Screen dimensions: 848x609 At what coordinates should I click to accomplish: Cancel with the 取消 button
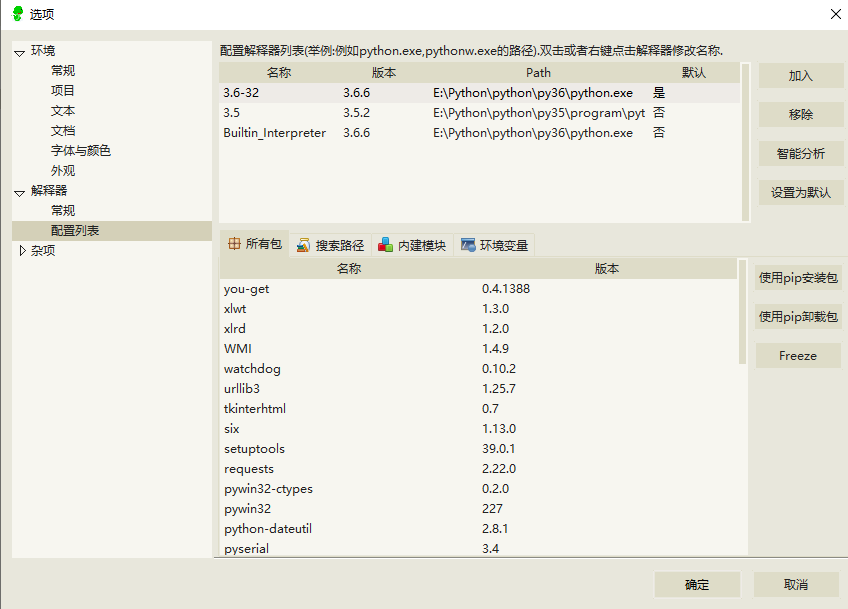coord(796,585)
